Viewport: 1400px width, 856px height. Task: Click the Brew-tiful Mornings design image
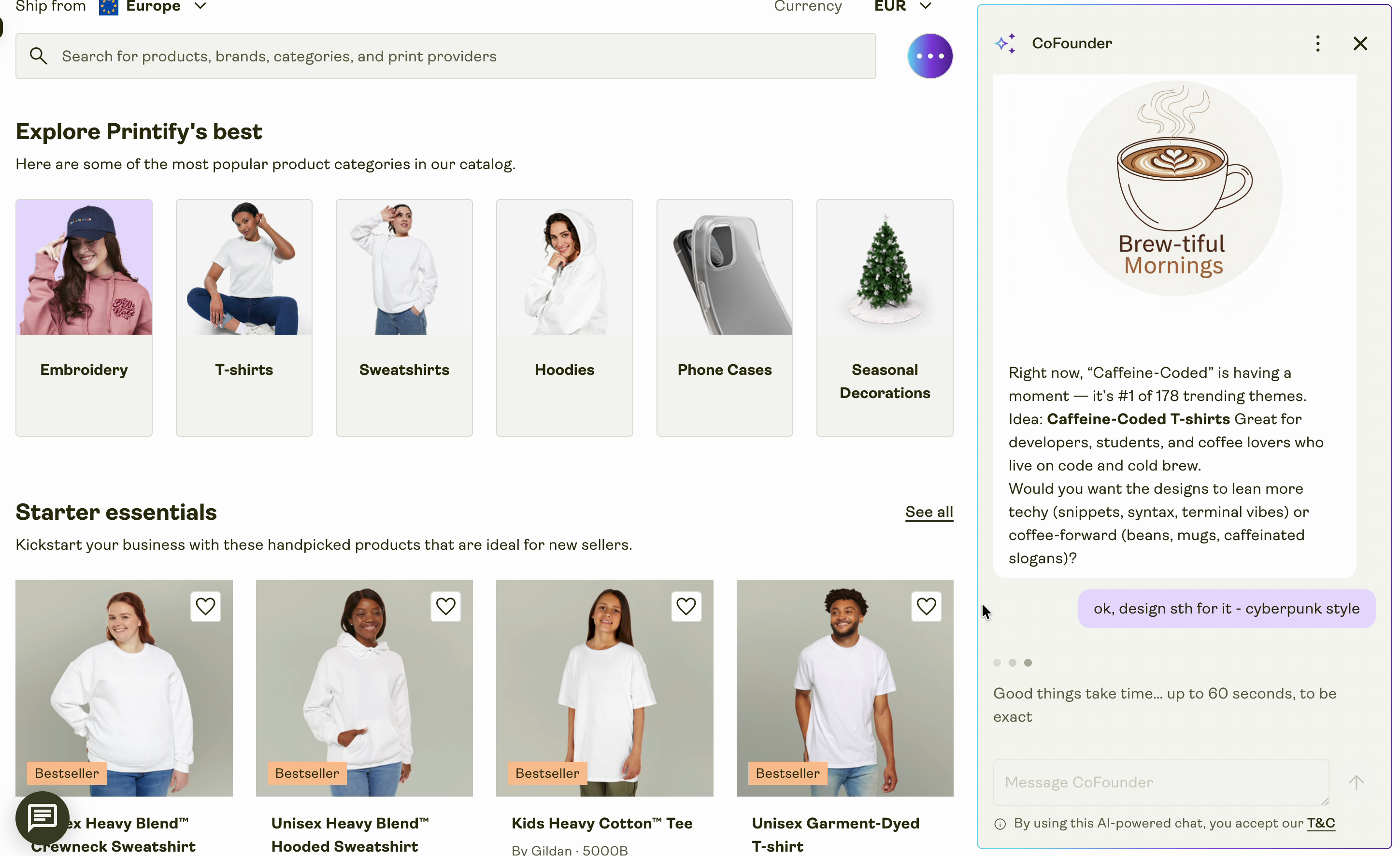point(1174,188)
